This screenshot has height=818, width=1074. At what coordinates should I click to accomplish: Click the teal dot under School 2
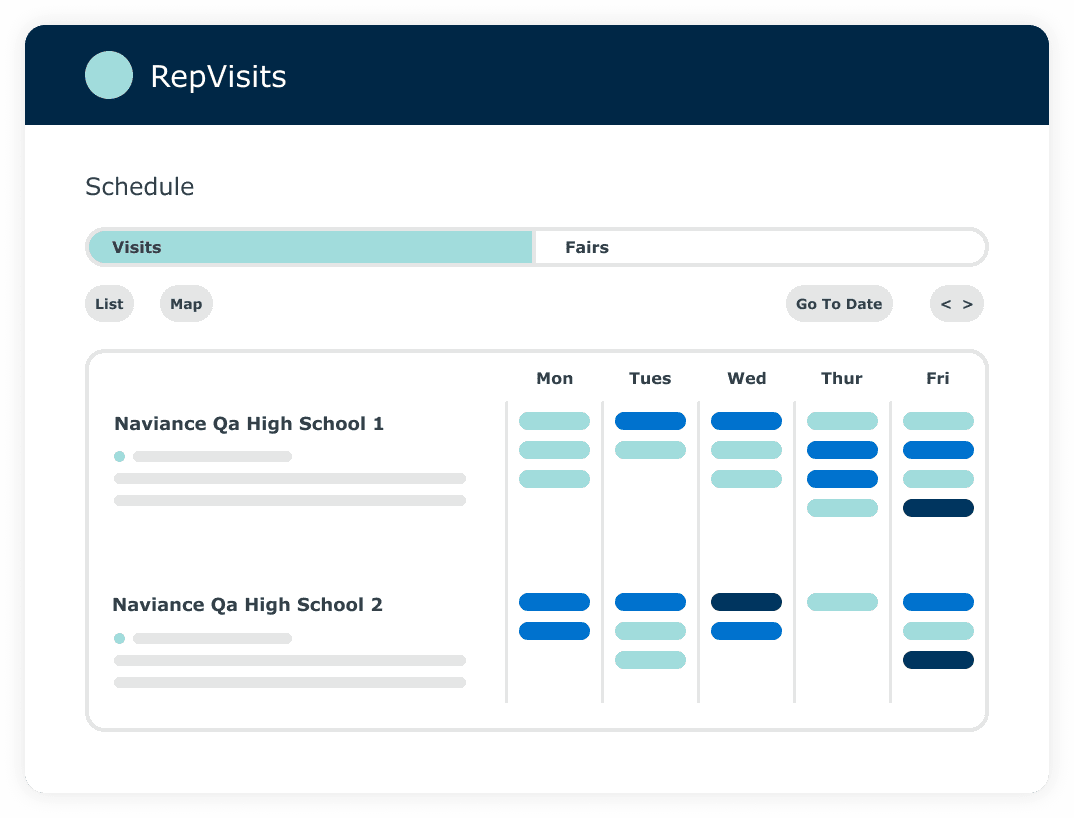[x=119, y=639]
